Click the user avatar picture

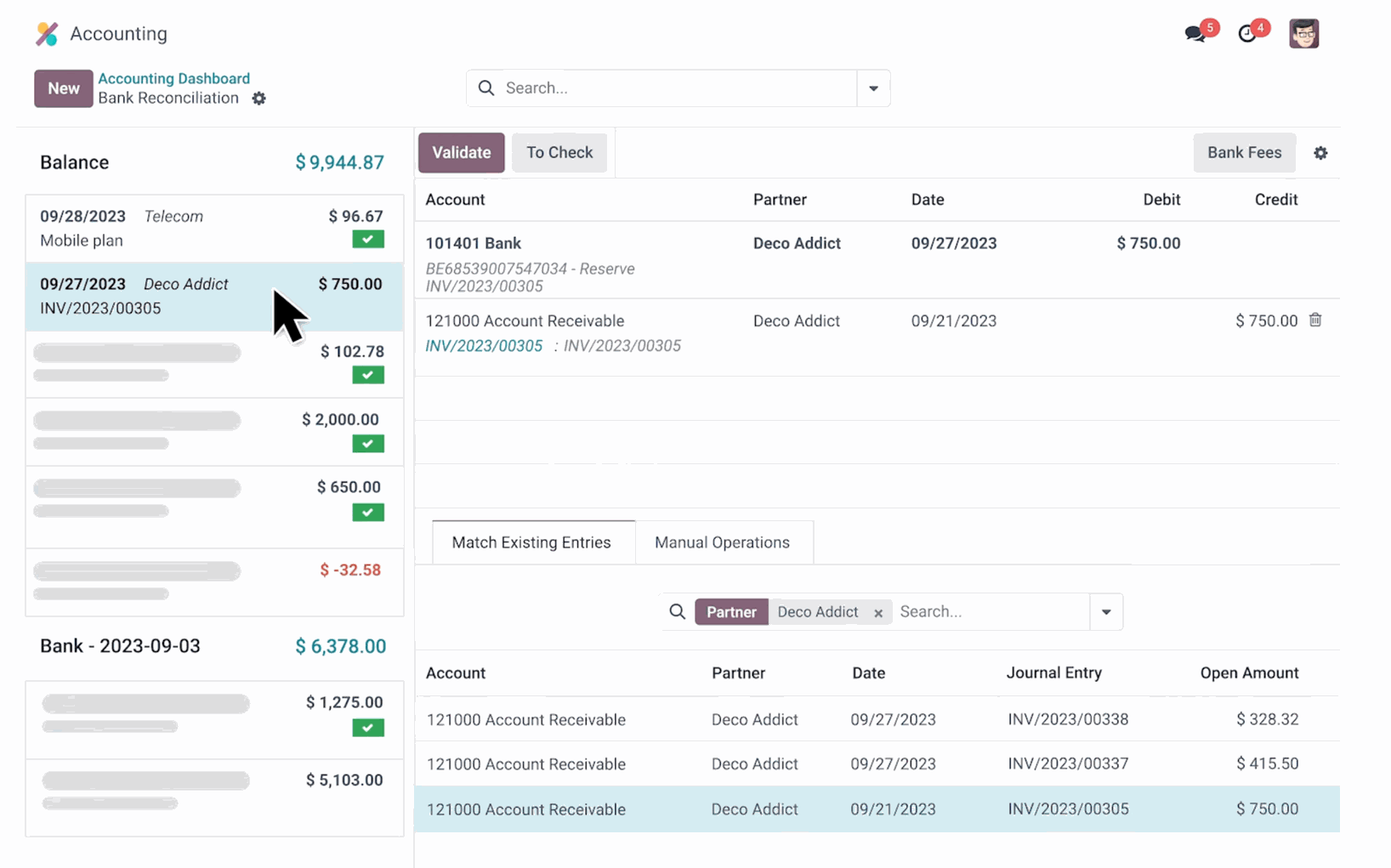(1303, 34)
